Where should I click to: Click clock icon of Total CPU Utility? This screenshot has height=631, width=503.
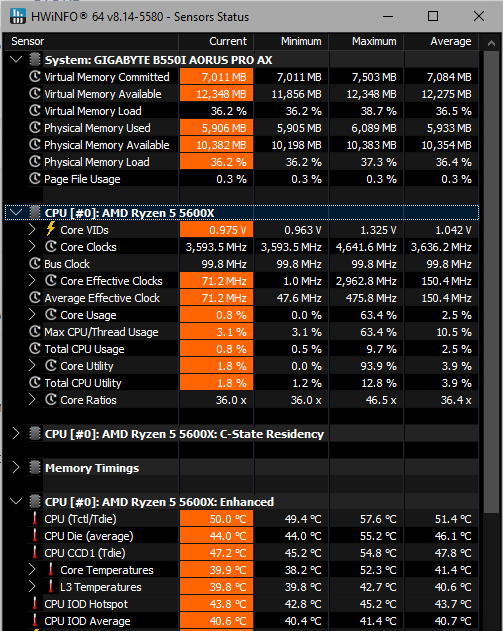click(35, 383)
